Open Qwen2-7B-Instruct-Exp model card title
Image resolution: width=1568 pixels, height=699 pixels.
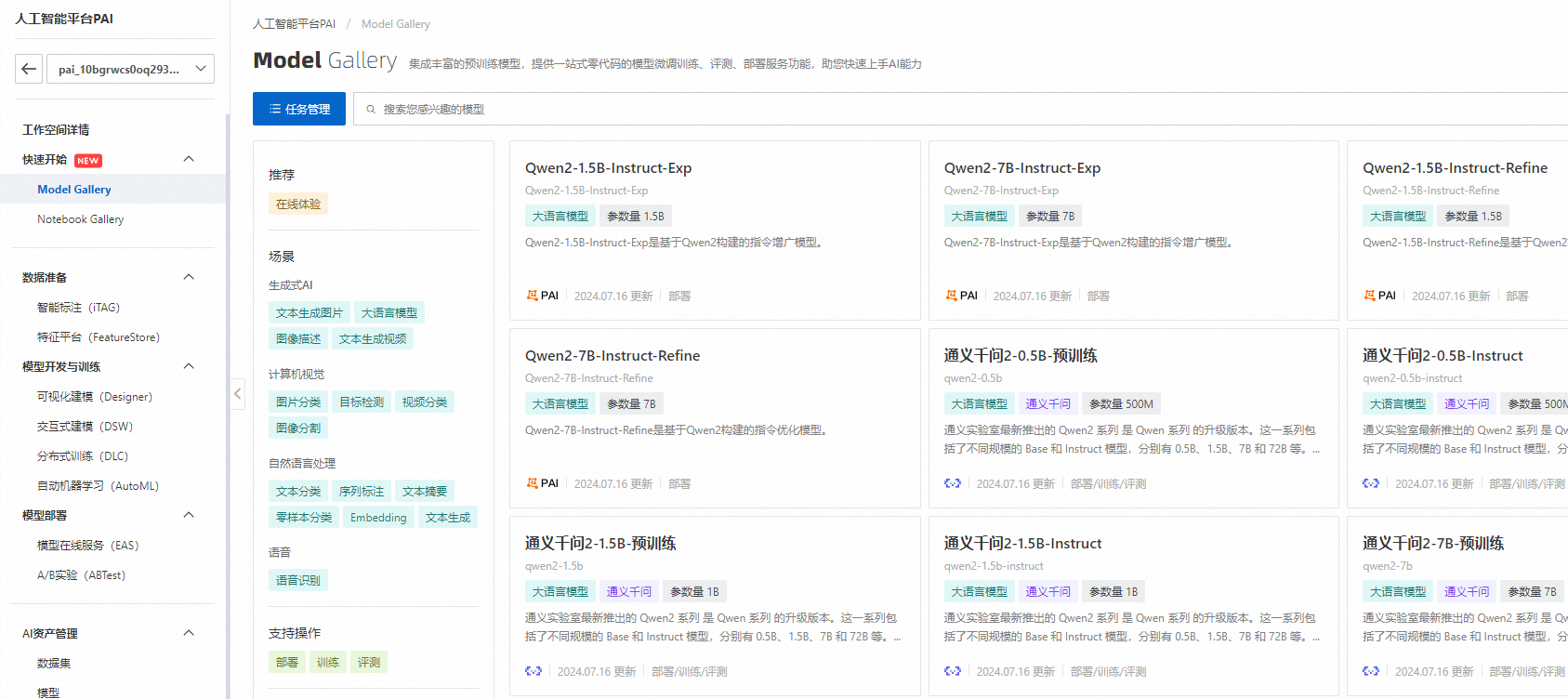coord(1022,168)
